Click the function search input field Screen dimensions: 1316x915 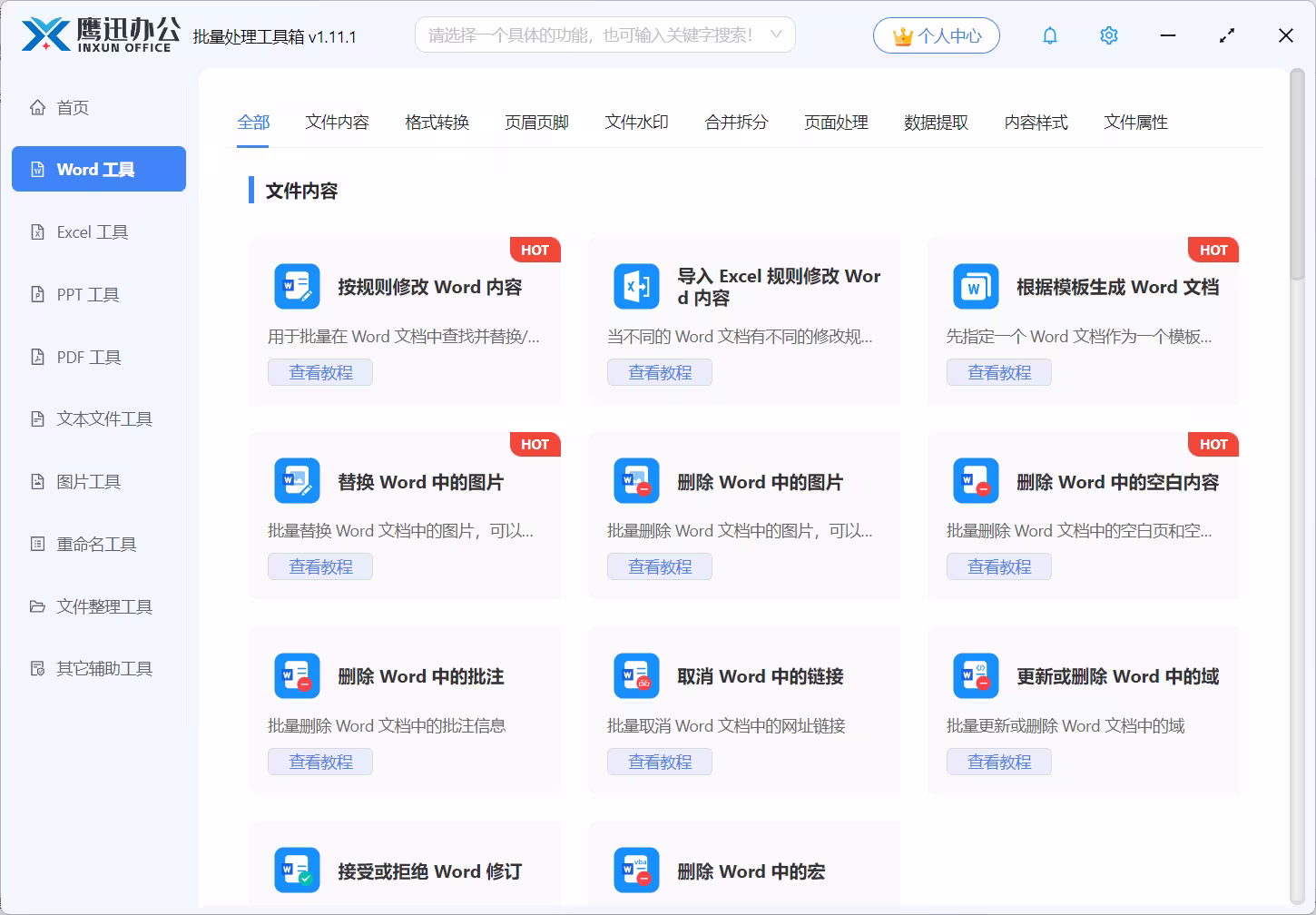pos(590,34)
